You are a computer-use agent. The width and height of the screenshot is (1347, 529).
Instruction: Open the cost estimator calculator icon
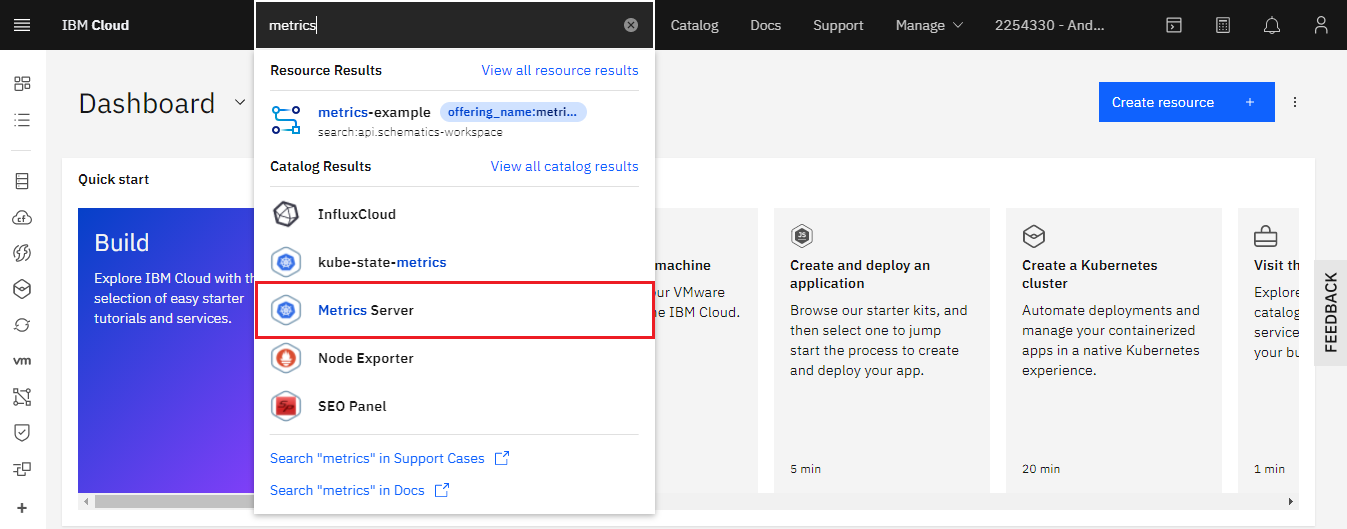[x=1223, y=25]
